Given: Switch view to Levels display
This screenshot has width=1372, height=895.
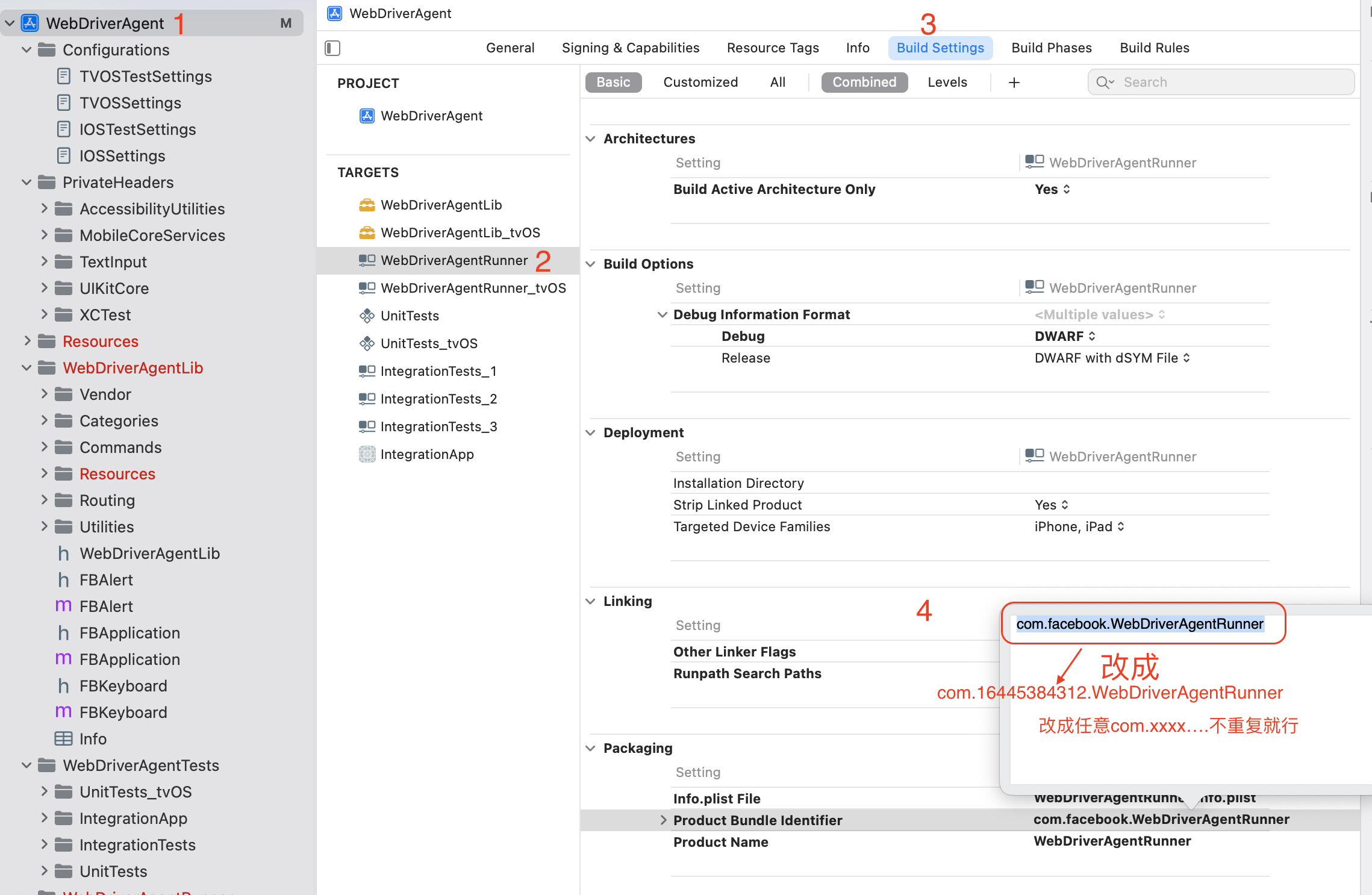Looking at the screenshot, I should click(x=947, y=83).
